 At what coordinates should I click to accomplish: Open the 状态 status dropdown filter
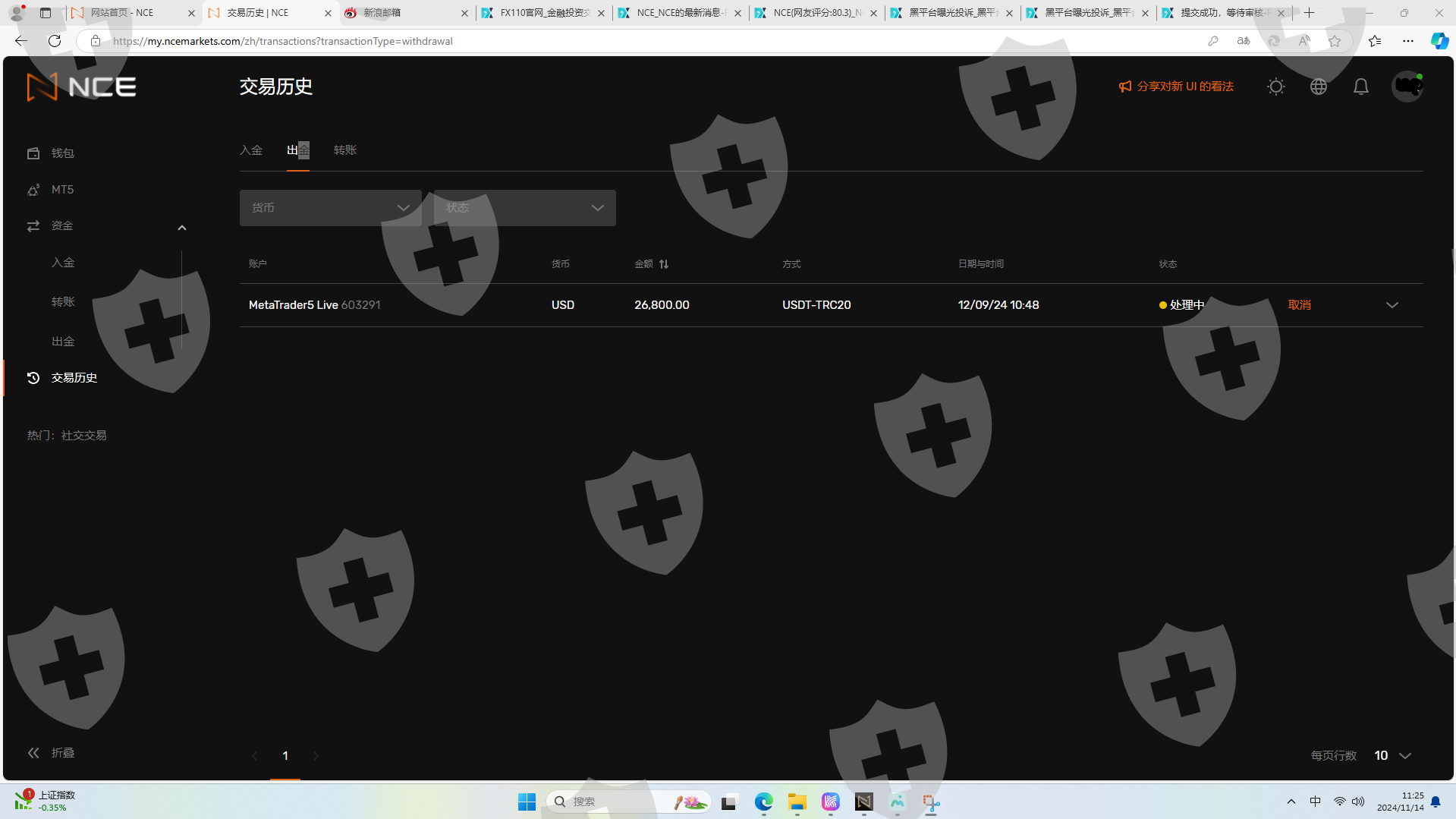(524, 208)
